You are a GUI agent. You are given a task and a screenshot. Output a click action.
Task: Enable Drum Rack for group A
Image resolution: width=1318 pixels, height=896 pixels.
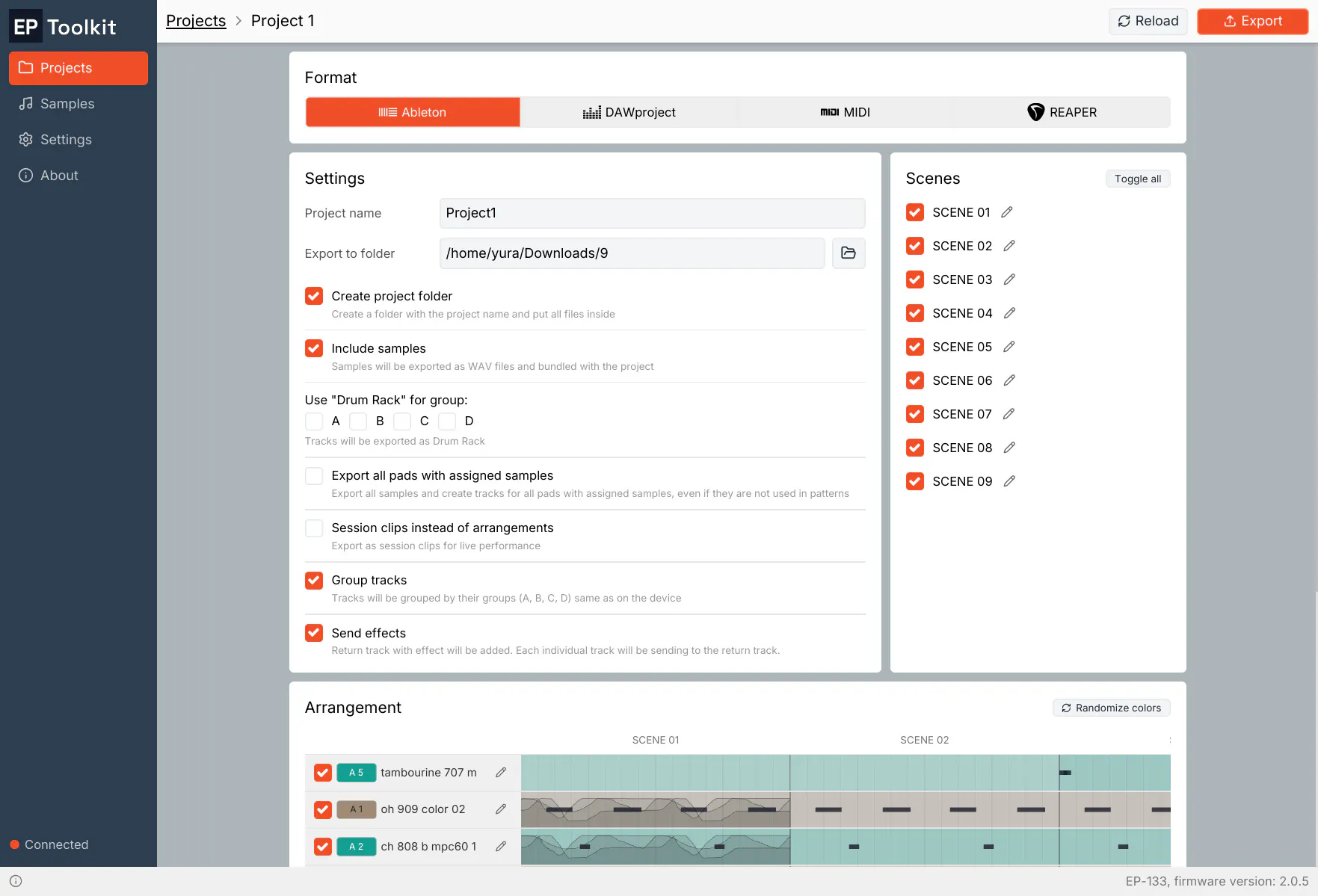(x=314, y=421)
